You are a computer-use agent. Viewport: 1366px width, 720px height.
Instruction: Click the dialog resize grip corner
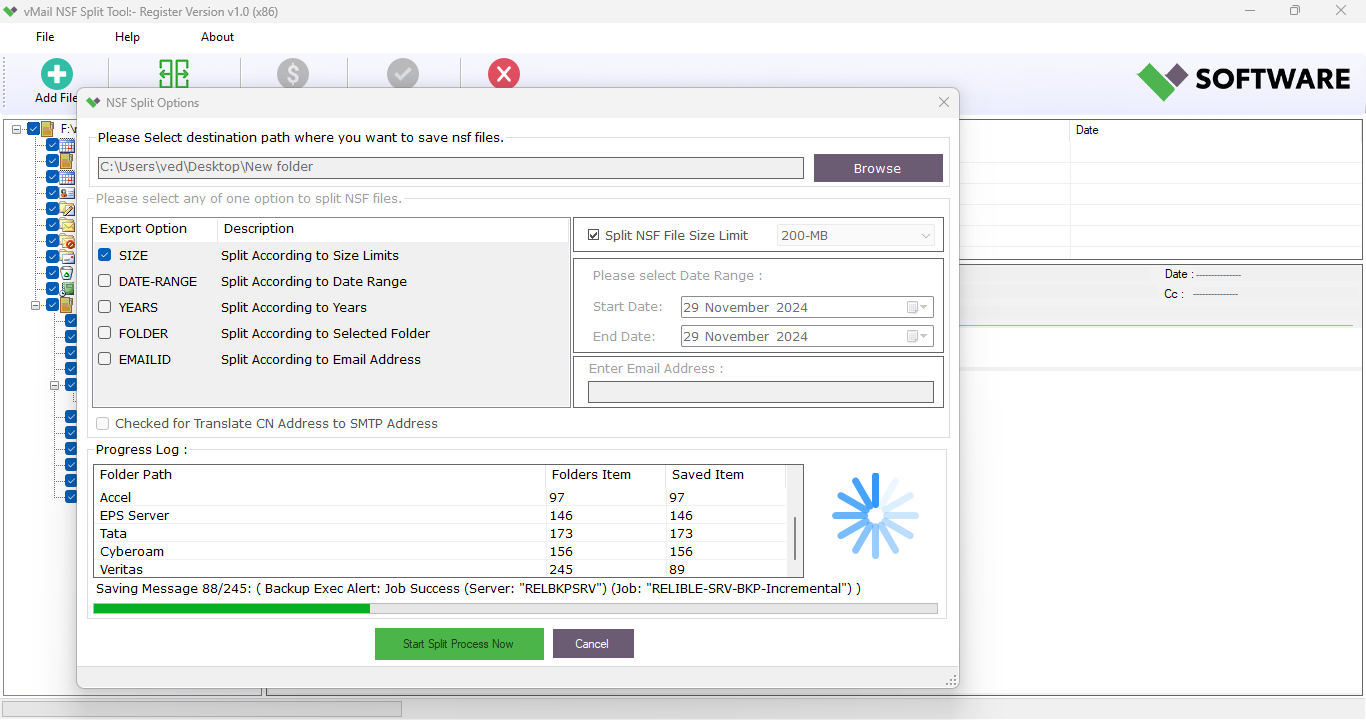pos(951,680)
